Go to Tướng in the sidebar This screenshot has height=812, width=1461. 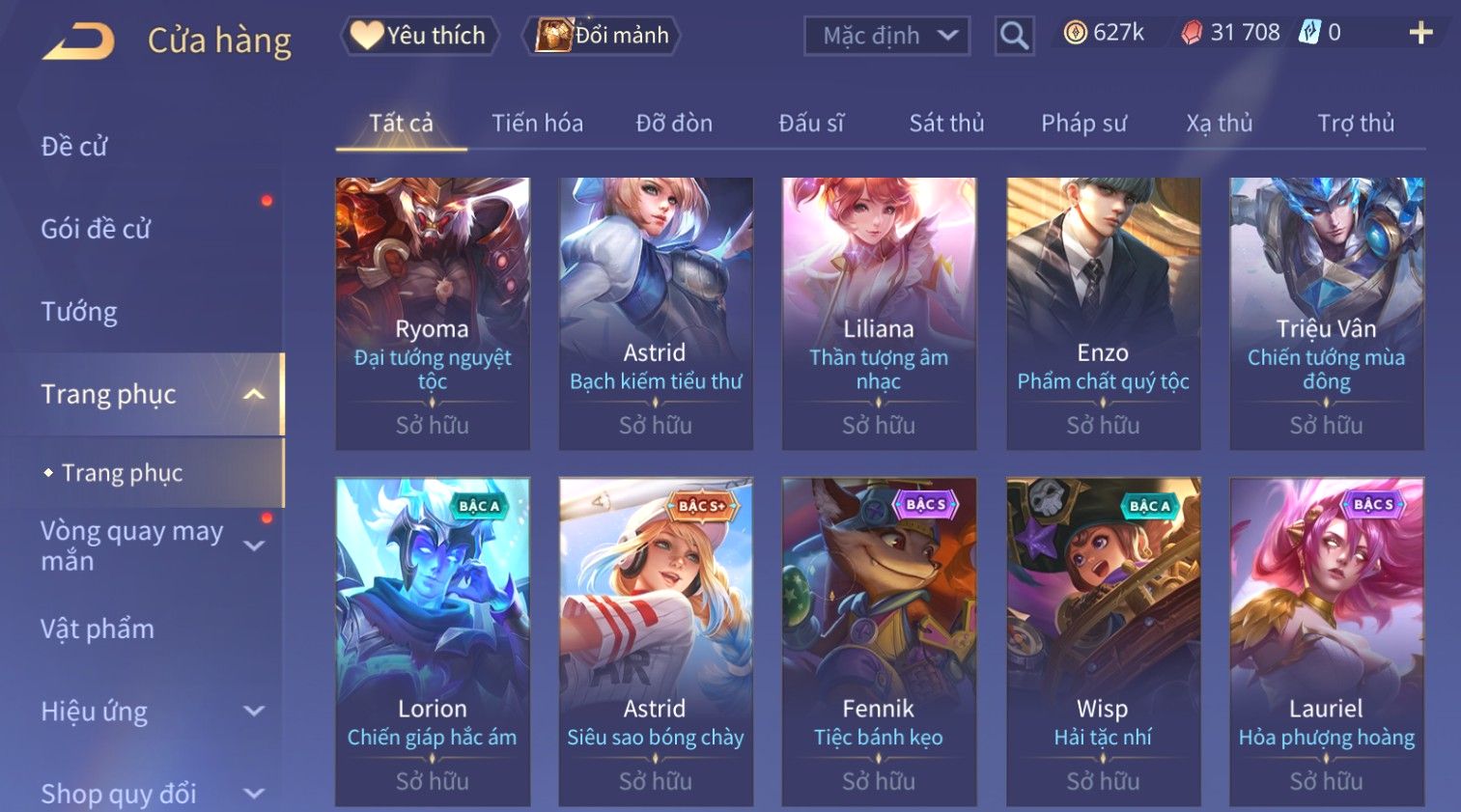pyautogui.click(x=79, y=312)
